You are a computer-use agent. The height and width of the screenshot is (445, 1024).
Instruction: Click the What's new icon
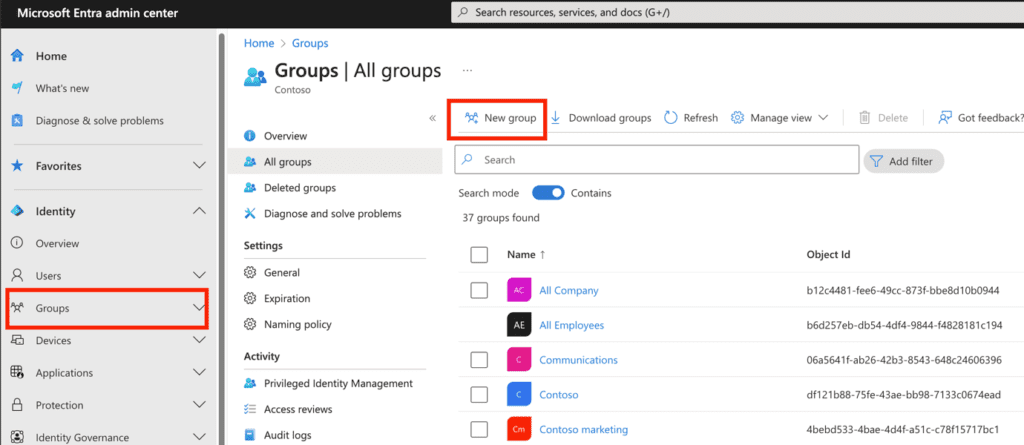[18, 88]
